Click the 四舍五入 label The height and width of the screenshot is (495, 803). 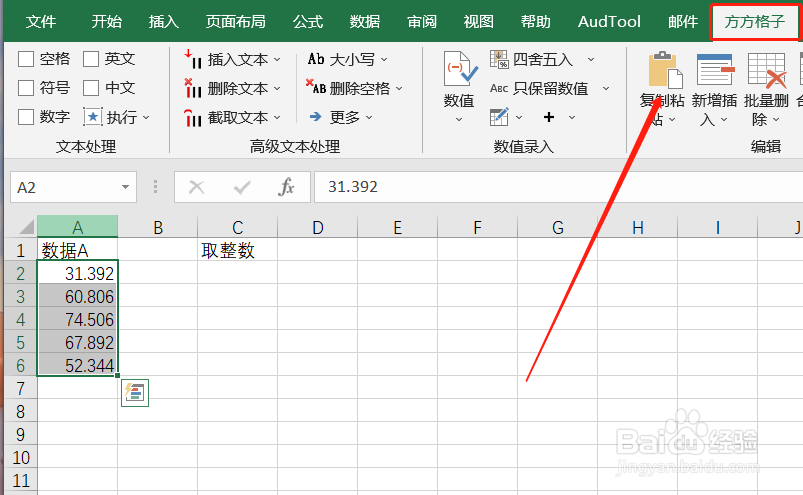543,60
